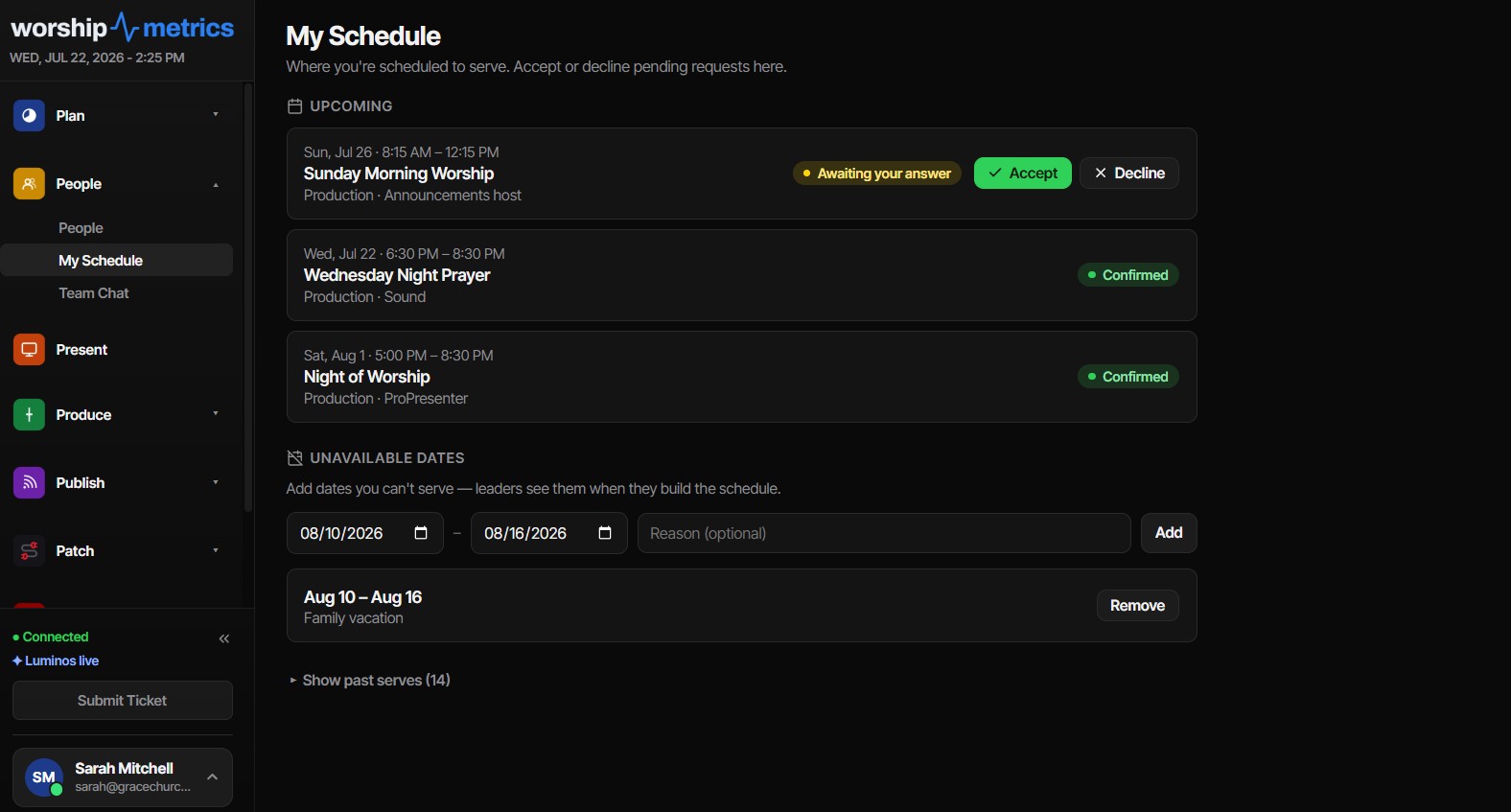Open the Present section label
The width and height of the screenshot is (1511, 812).
pos(81,350)
